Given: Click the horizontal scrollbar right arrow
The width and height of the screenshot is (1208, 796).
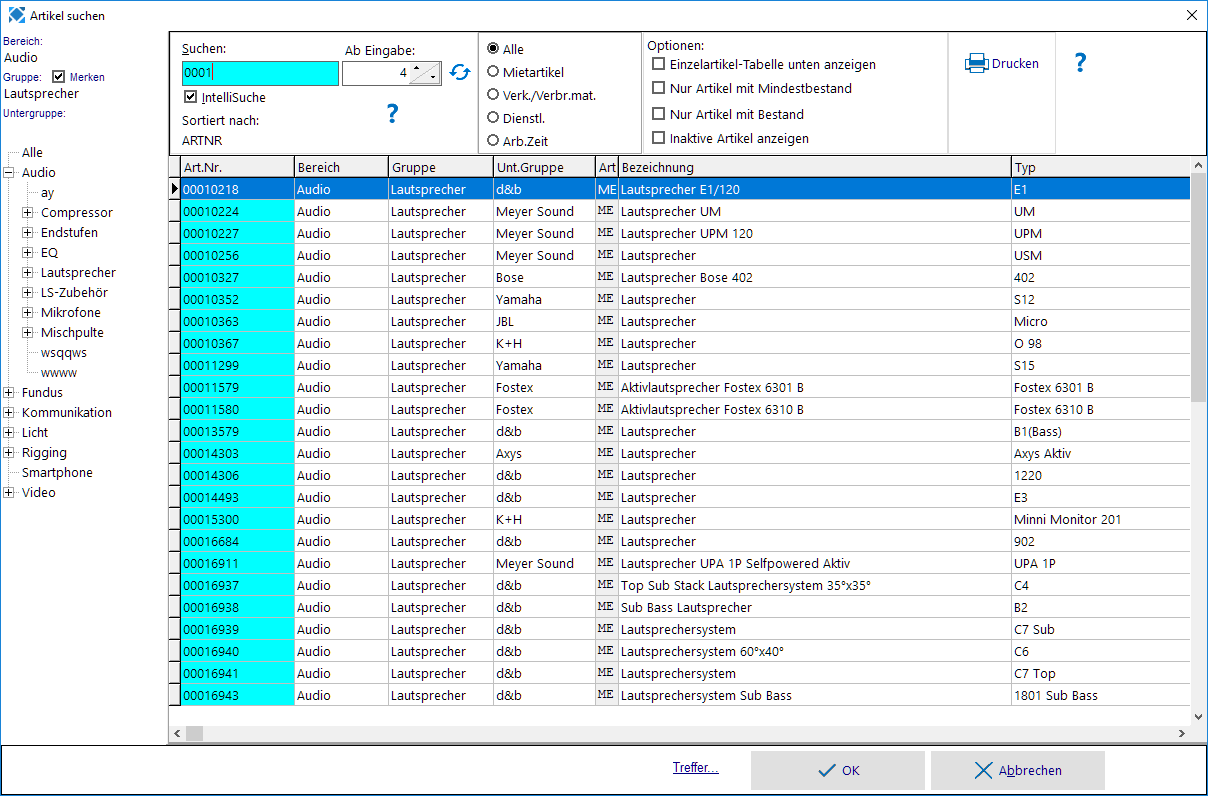Looking at the screenshot, I should pyautogui.click(x=1182, y=734).
